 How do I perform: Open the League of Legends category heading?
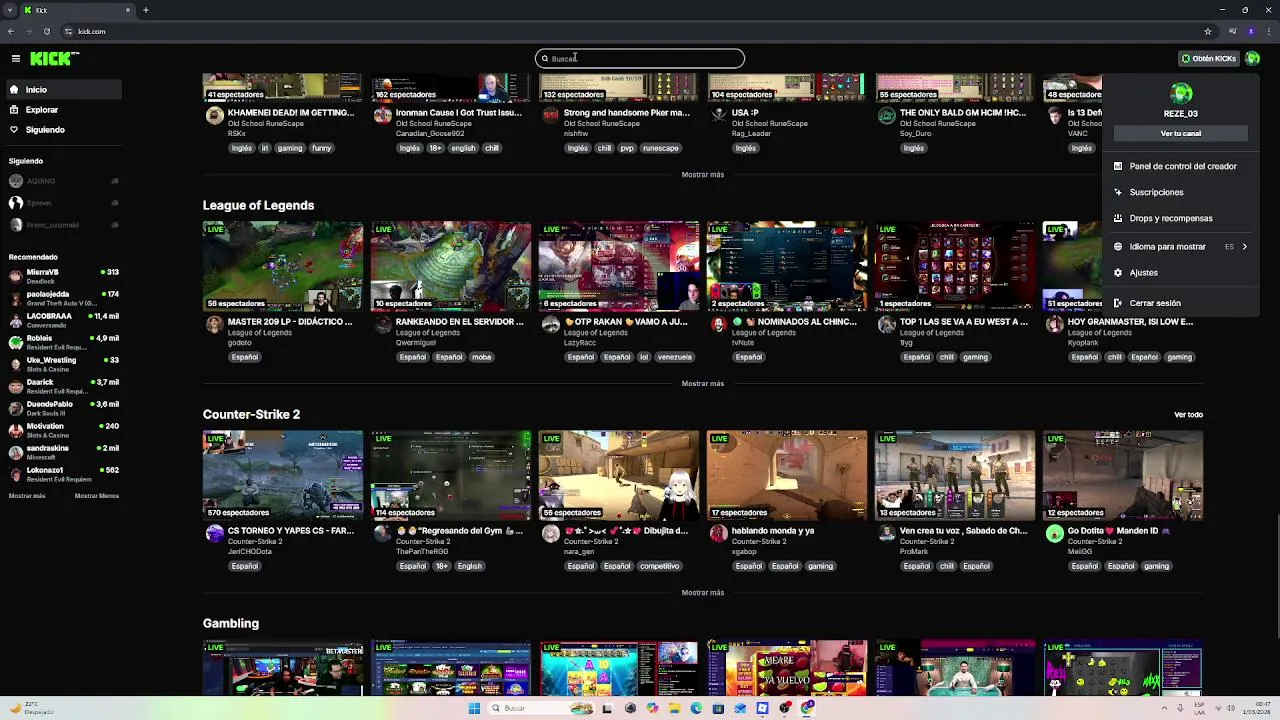click(258, 205)
